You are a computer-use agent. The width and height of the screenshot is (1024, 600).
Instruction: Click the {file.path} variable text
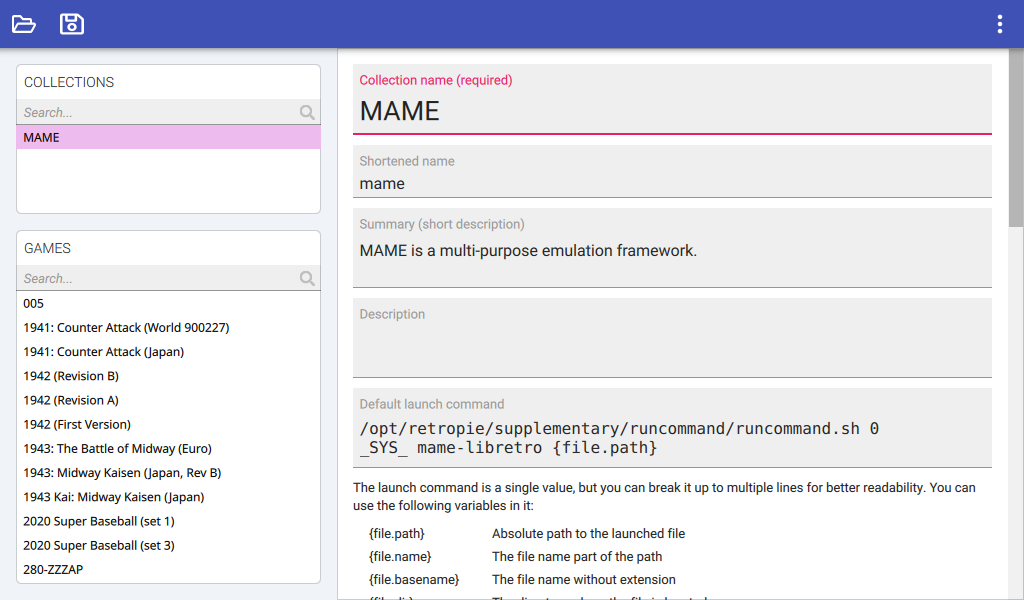(x=396, y=533)
